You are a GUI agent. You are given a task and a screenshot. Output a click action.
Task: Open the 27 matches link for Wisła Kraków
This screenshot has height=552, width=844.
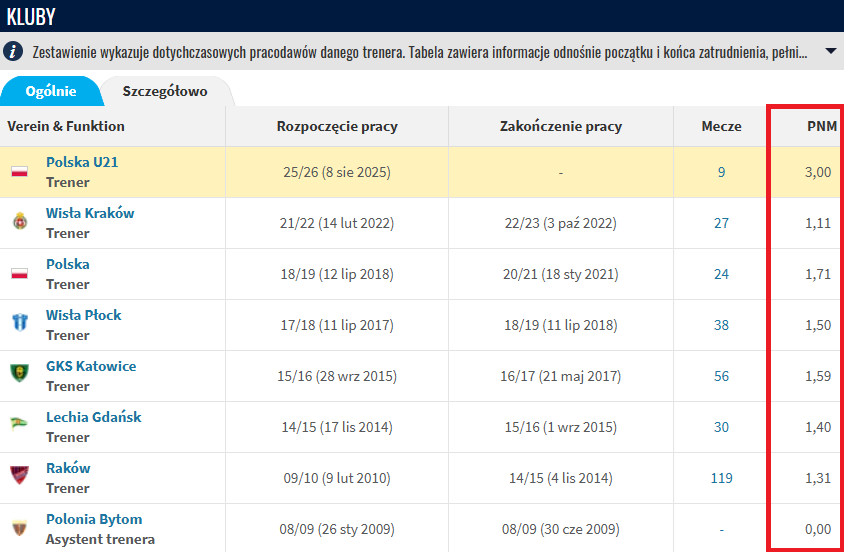(721, 223)
